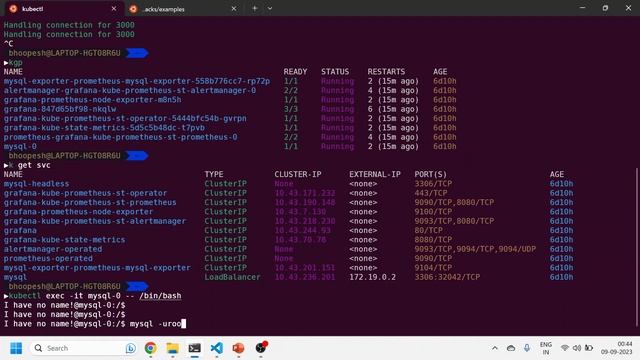Click the LoadBalancer type value

pyautogui.click(x=232, y=278)
